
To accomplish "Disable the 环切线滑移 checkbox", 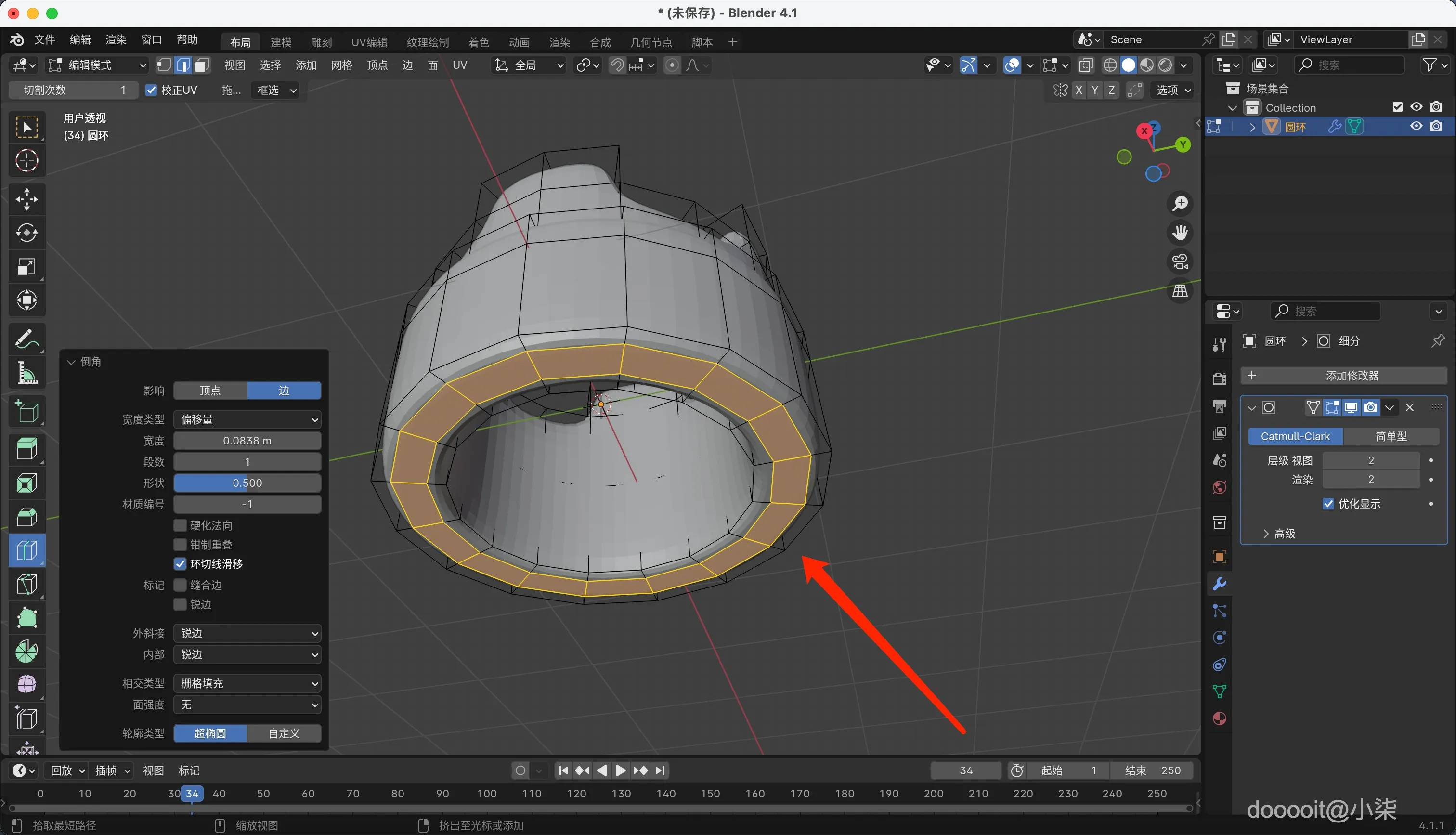I will click(180, 564).
